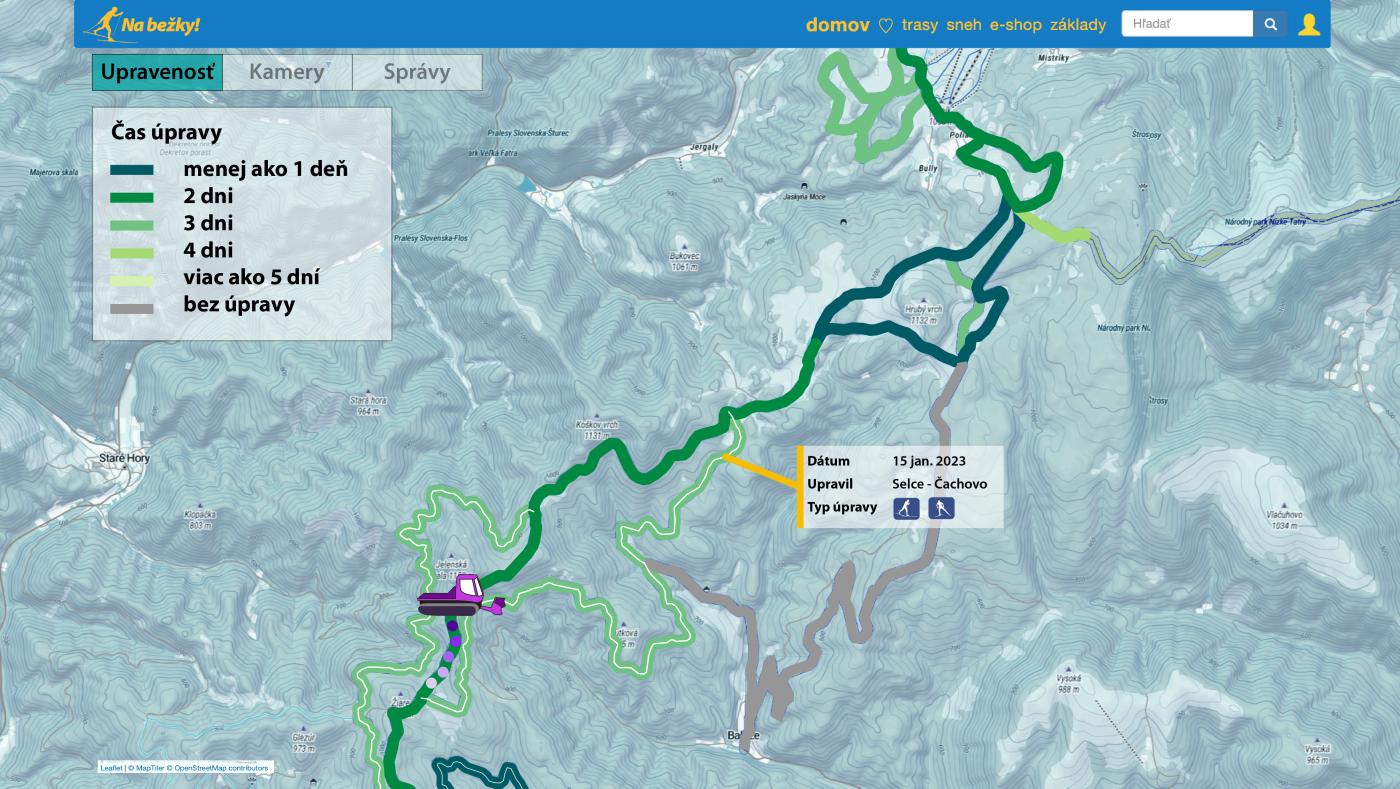The height and width of the screenshot is (789, 1400).
Task: Click the '4 dni' legend color swatch
Action: click(132, 252)
